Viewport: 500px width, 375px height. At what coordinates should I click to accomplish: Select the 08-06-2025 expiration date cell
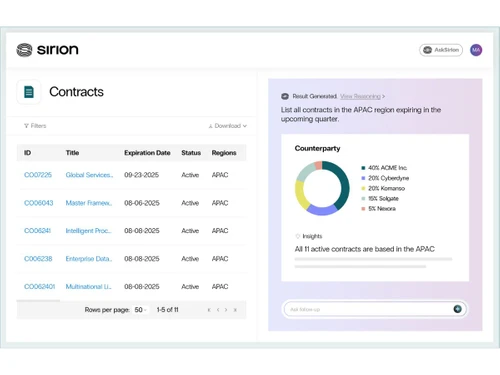[142, 203]
